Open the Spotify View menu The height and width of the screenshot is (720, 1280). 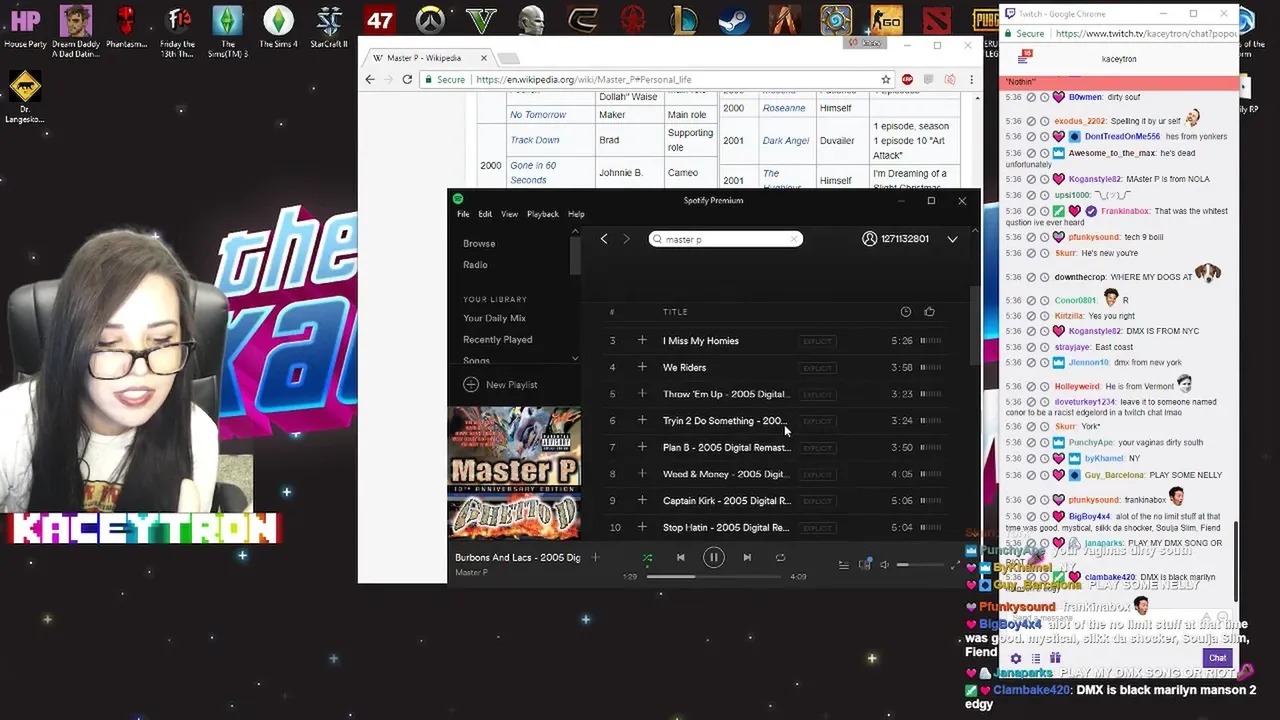[509, 214]
